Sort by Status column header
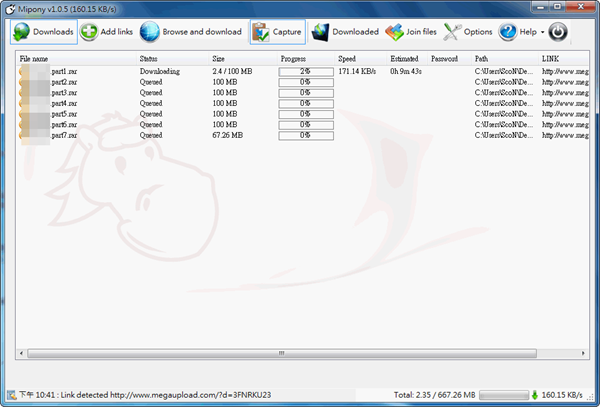 point(173,59)
